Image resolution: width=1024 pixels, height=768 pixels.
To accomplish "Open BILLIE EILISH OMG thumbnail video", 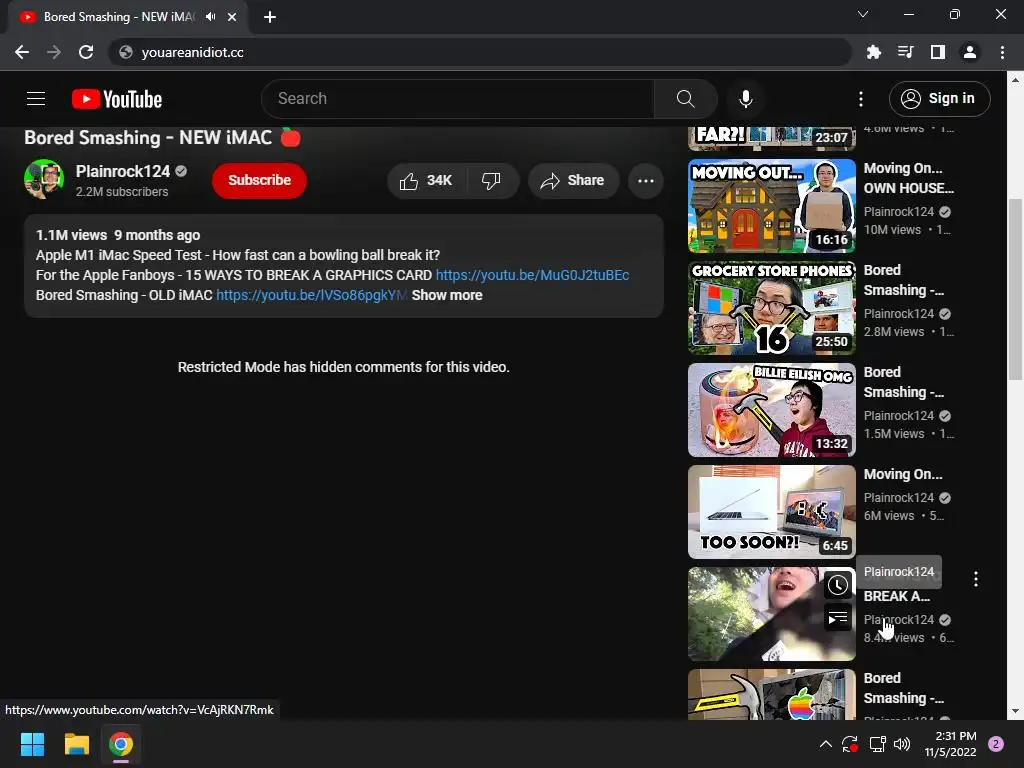I will (771, 409).
